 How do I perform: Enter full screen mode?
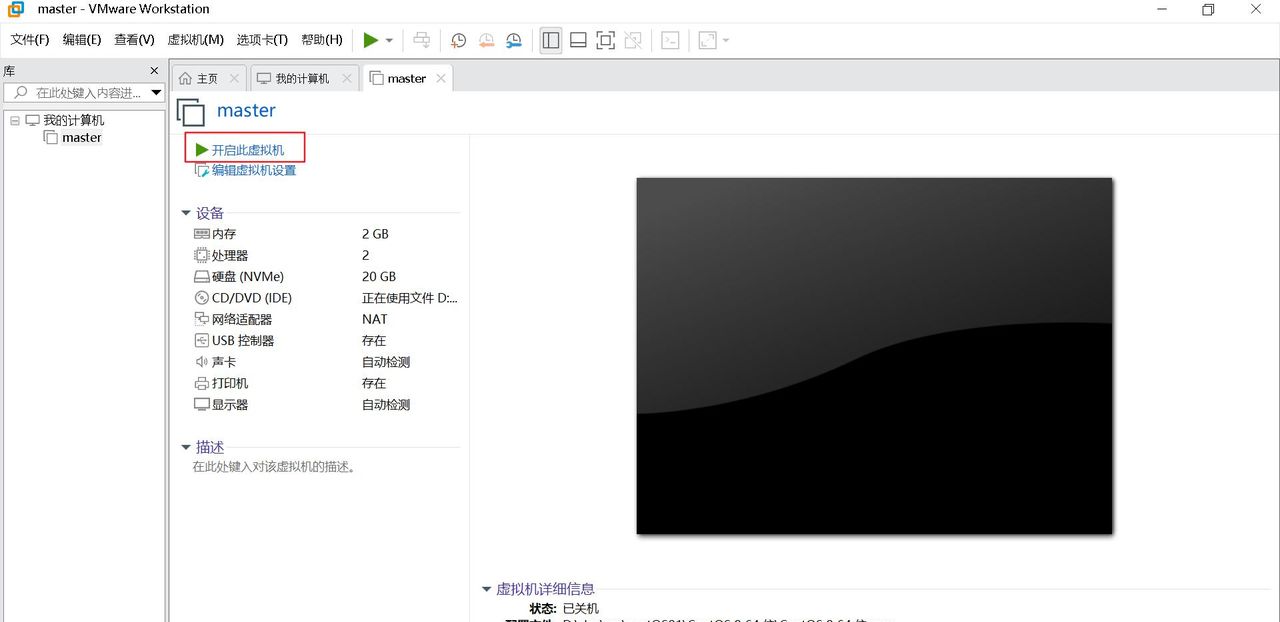[606, 40]
